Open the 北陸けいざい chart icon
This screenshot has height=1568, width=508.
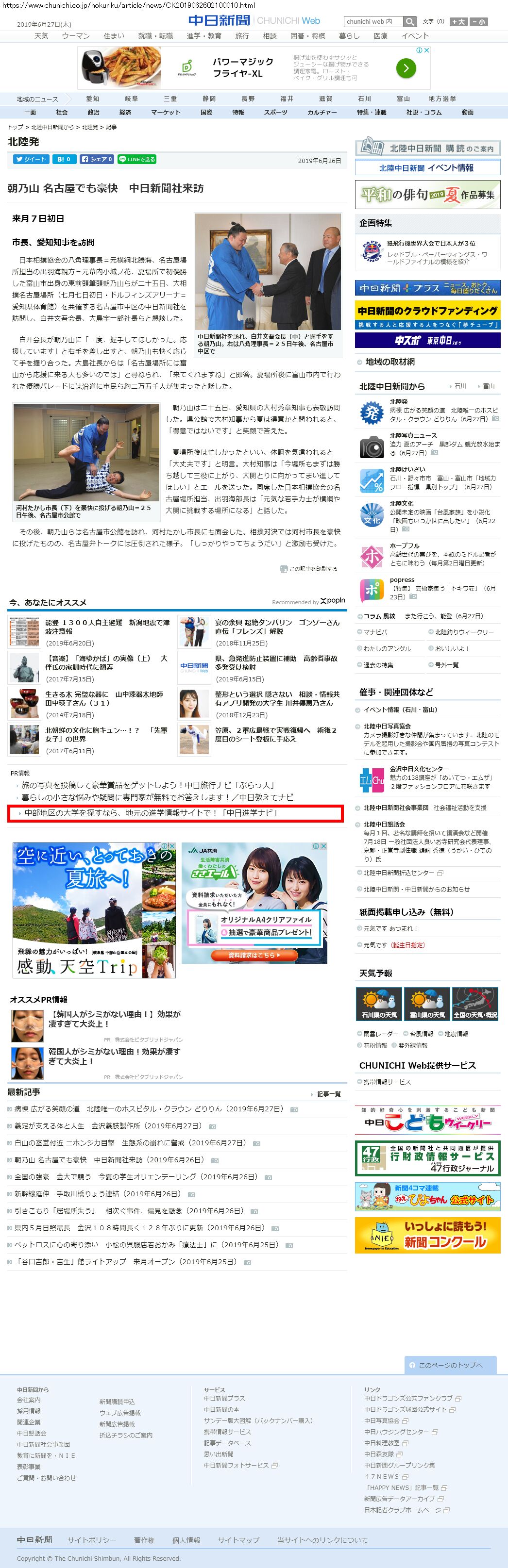(372, 480)
